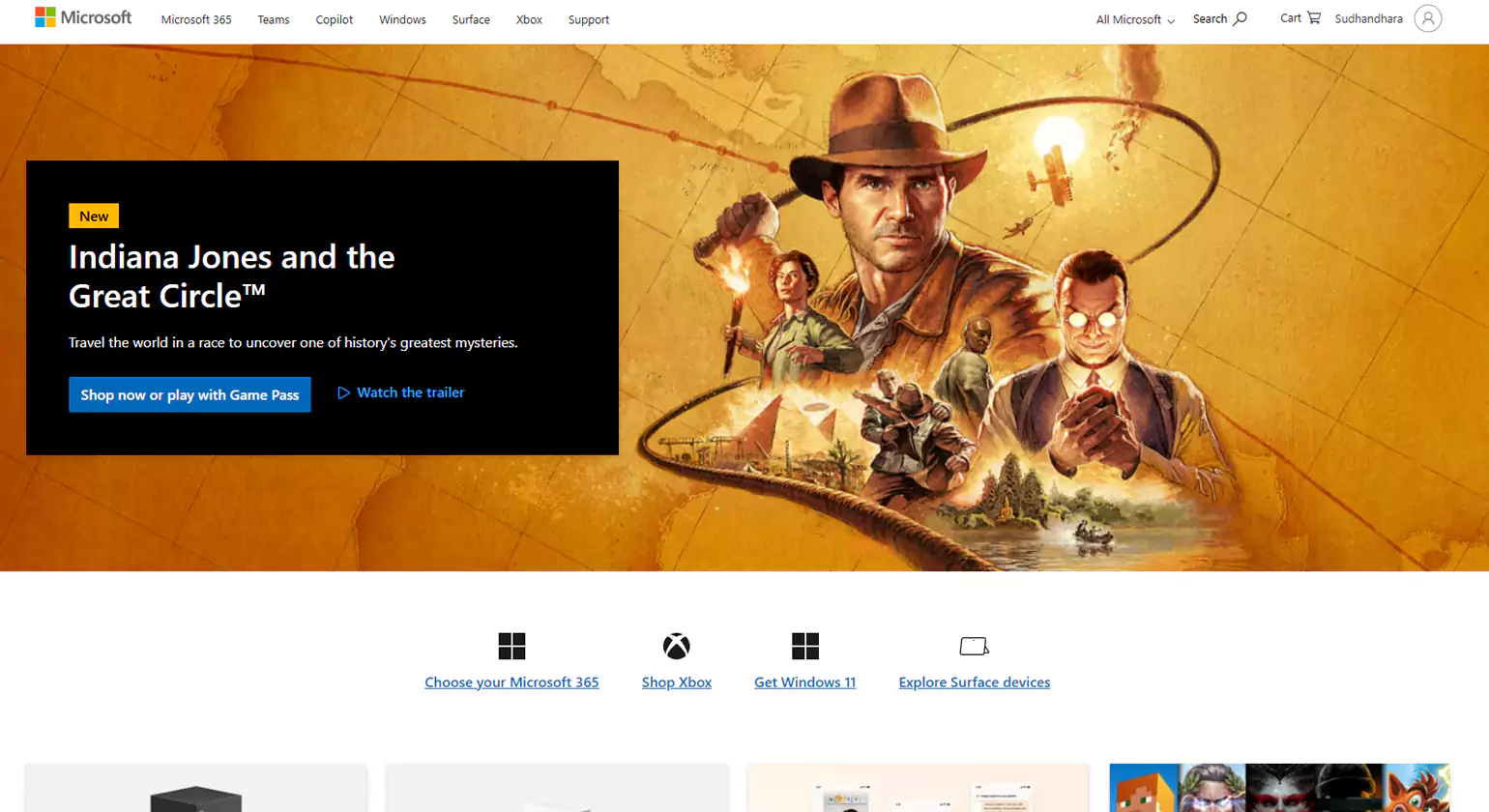Open the search magnifier icon

pyautogui.click(x=1240, y=18)
